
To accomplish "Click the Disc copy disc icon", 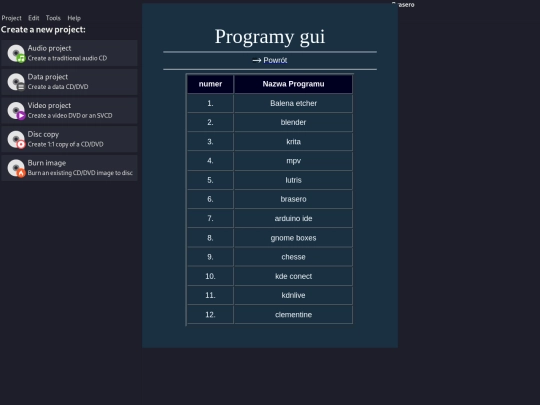I will (x=16, y=139).
